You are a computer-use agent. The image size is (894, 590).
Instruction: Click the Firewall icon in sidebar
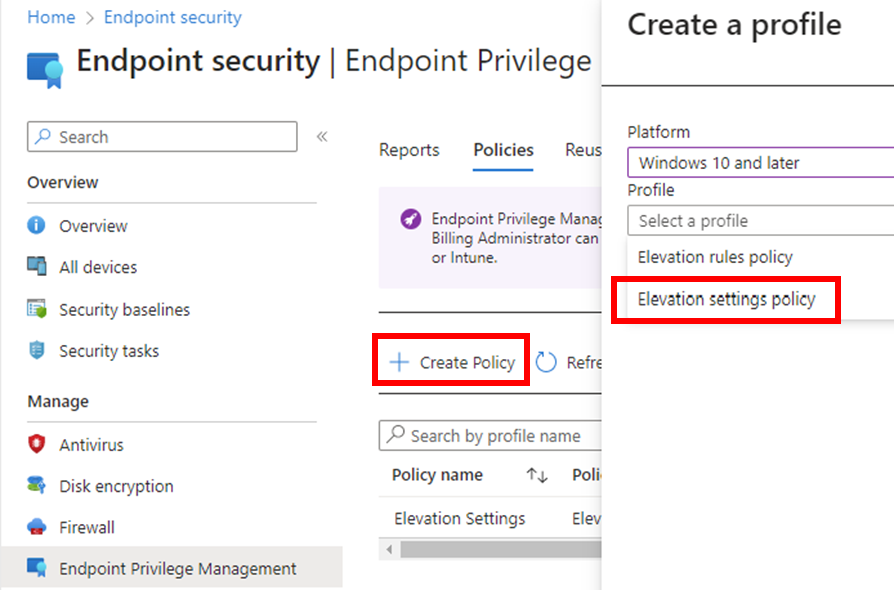tap(37, 527)
